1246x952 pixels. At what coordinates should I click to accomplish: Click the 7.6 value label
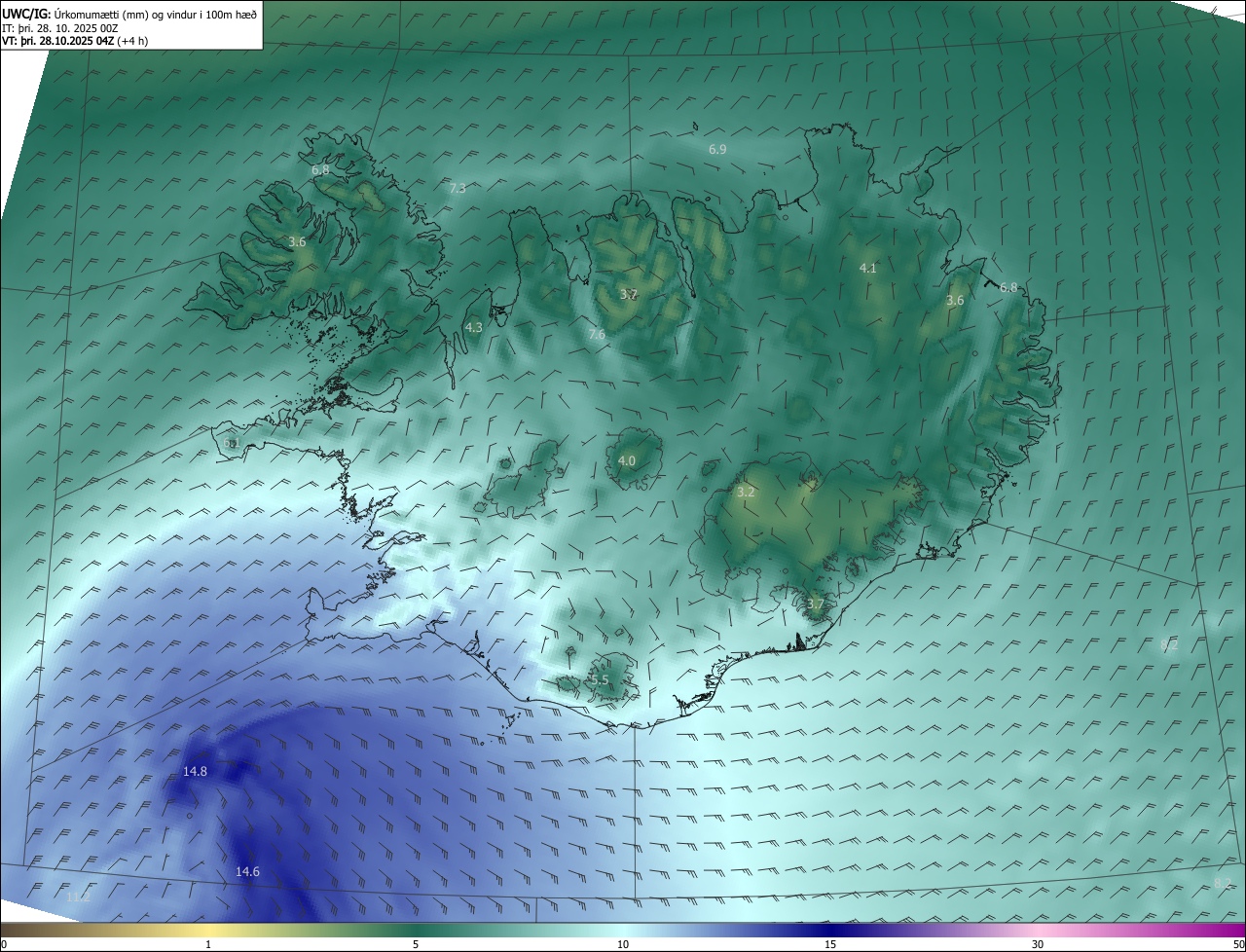pos(597,335)
